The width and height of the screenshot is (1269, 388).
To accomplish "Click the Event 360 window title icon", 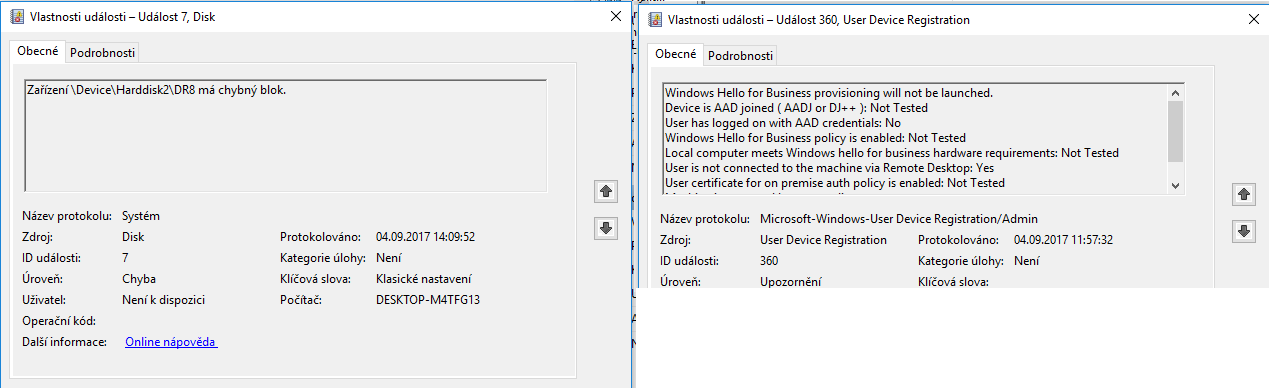I will click(x=656, y=19).
